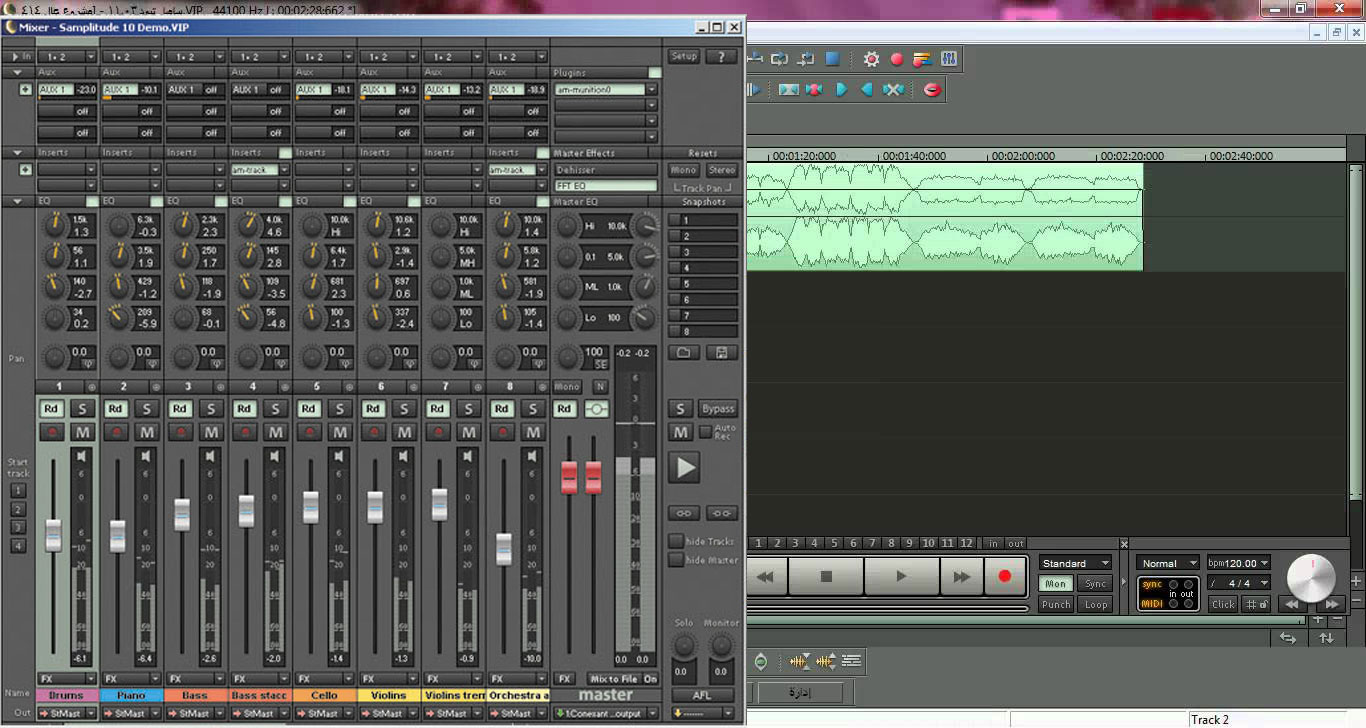Click the Bypass button
The image size is (1366, 728).
pyautogui.click(x=718, y=408)
